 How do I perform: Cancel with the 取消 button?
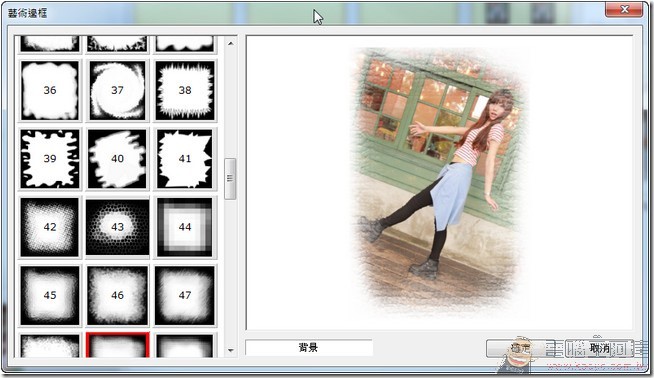[x=600, y=348]
